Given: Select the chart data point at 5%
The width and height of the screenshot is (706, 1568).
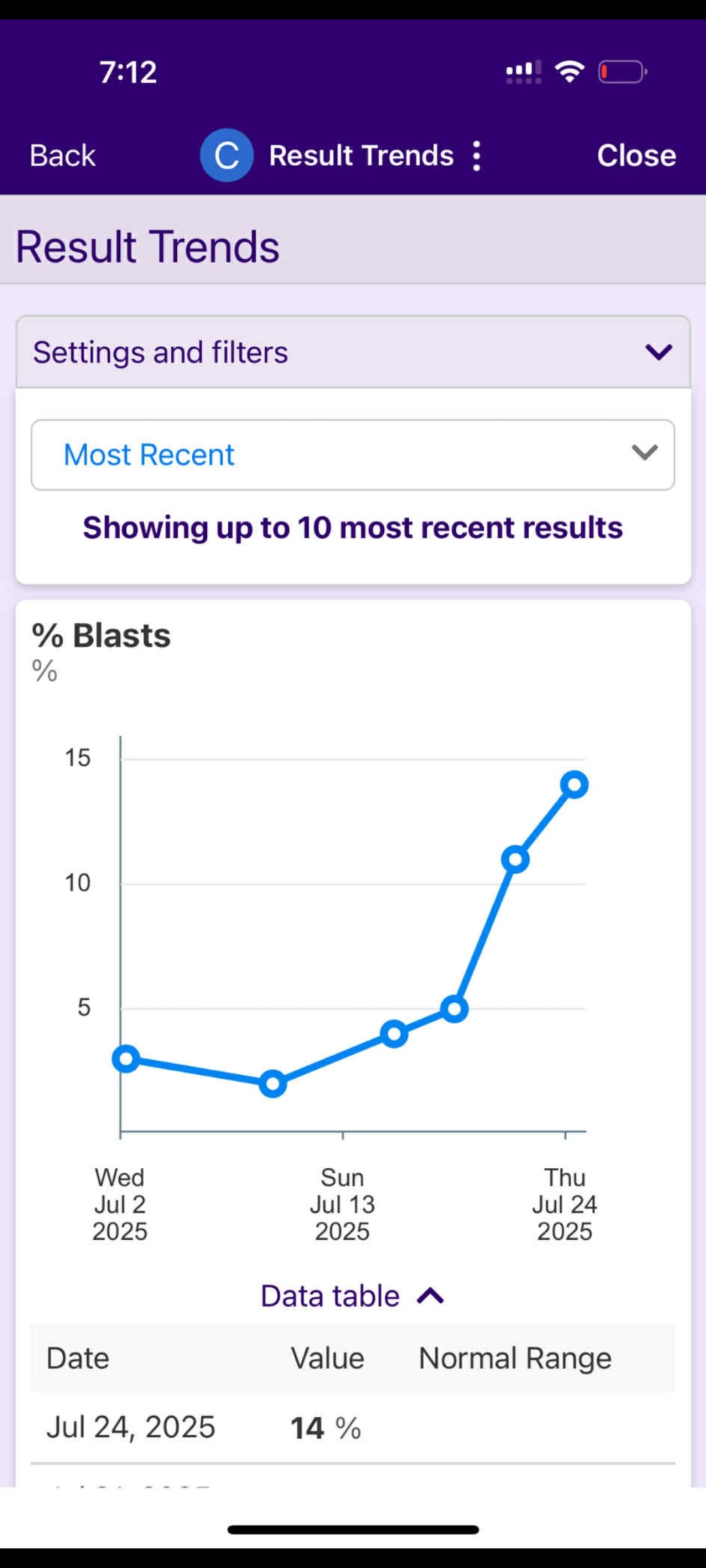Looking at the screenshot, I should click(x=454, y=1009).
